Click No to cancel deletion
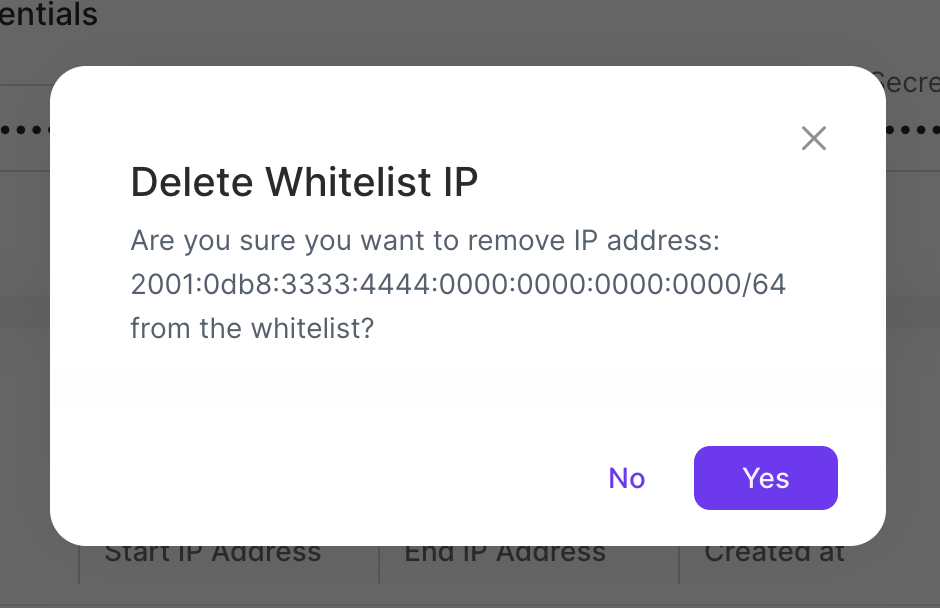 (626, 478)
